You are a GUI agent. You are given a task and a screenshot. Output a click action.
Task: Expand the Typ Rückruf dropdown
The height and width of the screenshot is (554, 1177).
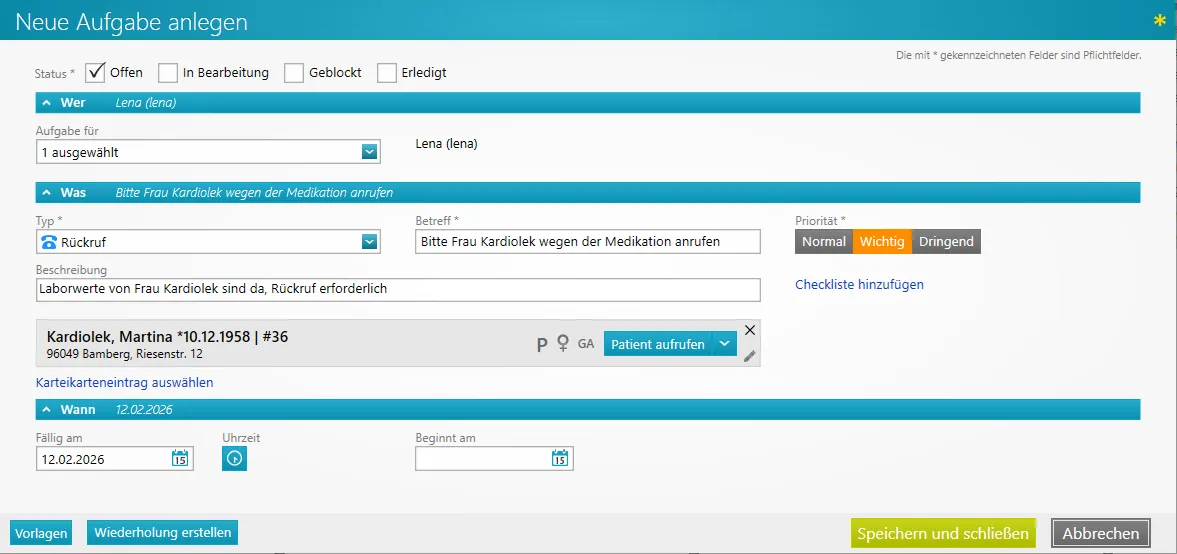[x=369, y=242]
